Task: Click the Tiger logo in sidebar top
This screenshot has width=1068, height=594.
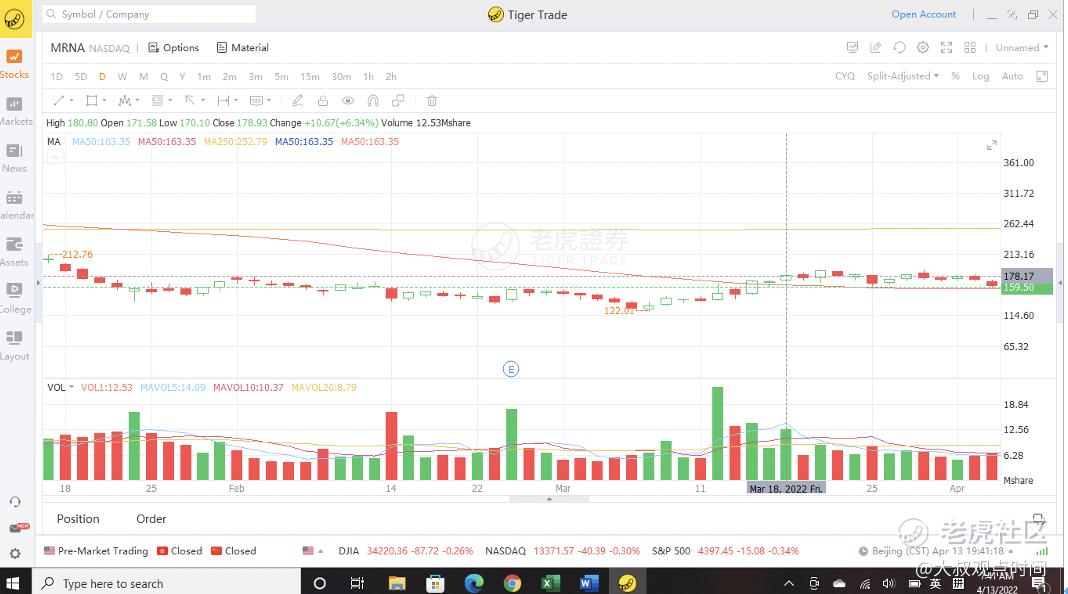Action: [x=14, y=18]
